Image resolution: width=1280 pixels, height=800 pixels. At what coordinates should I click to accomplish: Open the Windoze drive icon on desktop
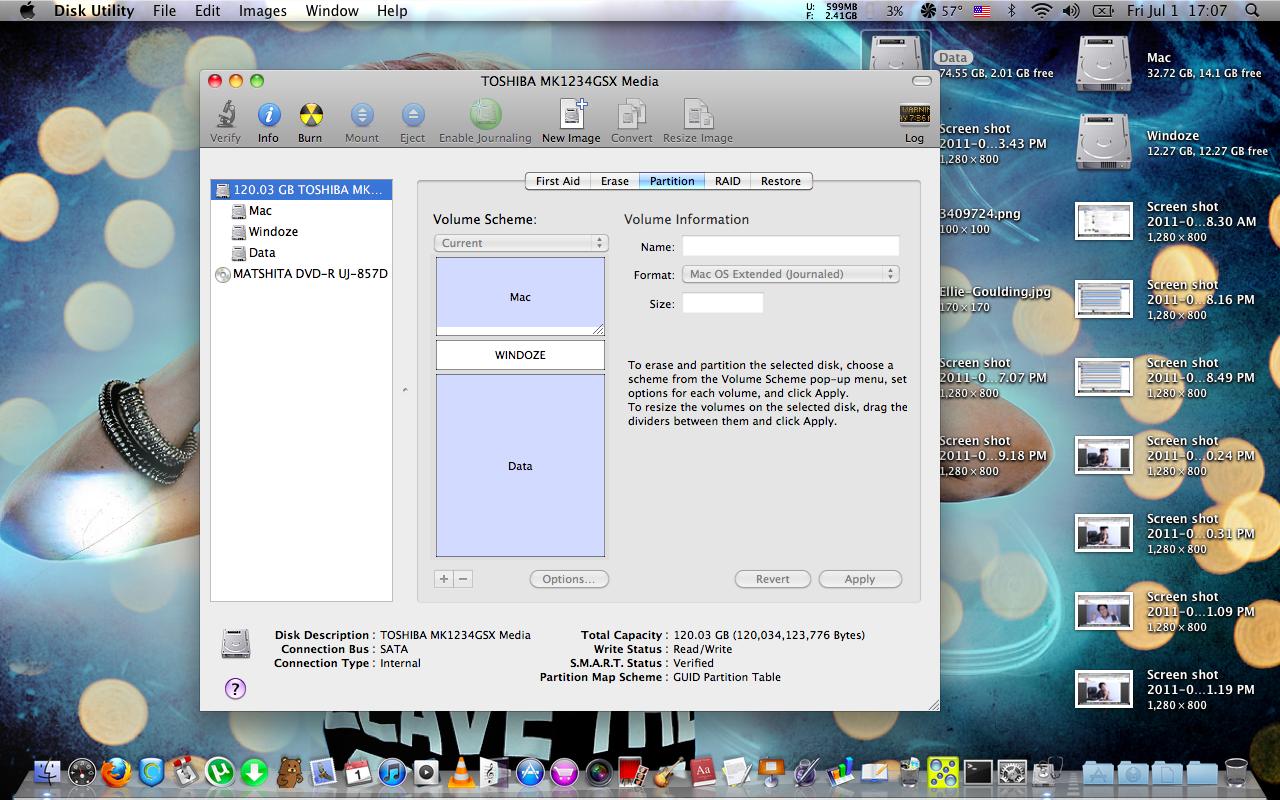(x=1103, y=141)
